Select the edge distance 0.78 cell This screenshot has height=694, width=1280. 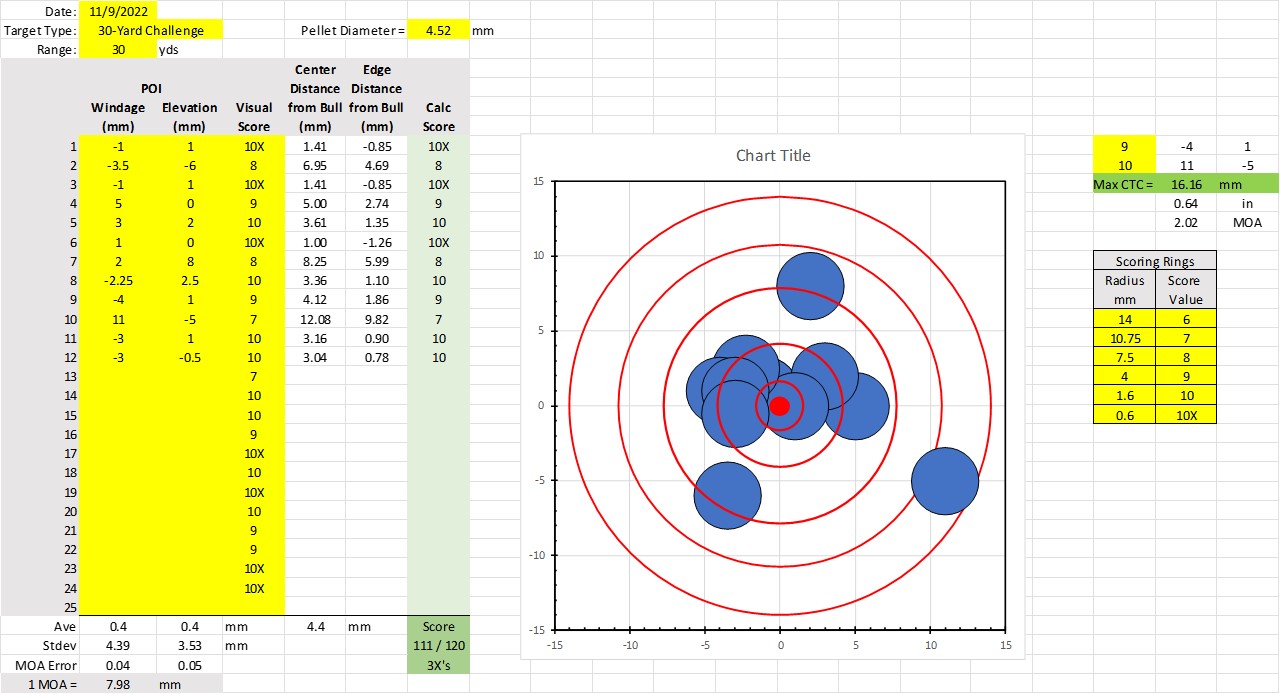[x=377, y=357]
